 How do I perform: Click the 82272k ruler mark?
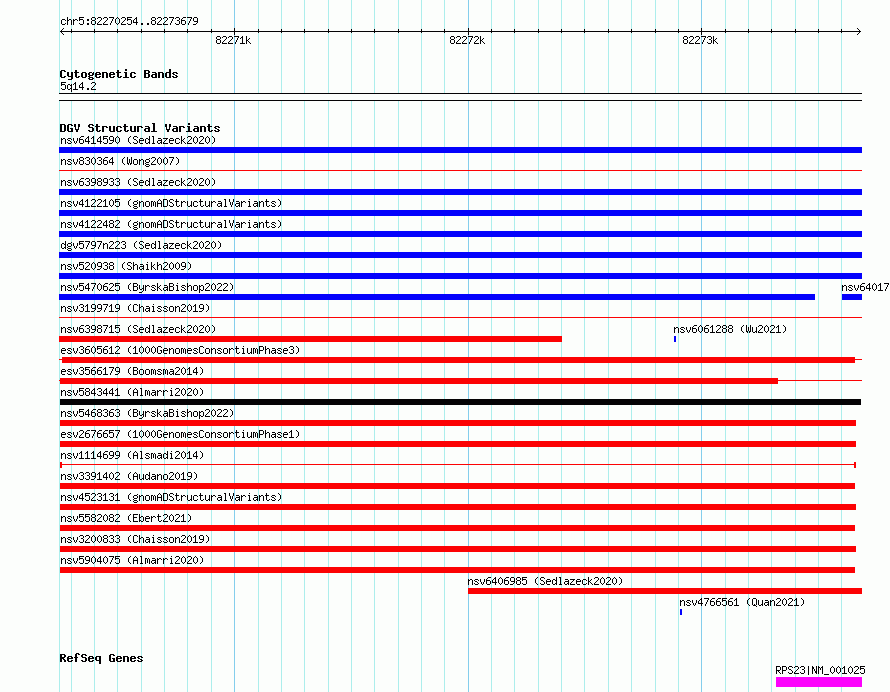pos(467,40)
